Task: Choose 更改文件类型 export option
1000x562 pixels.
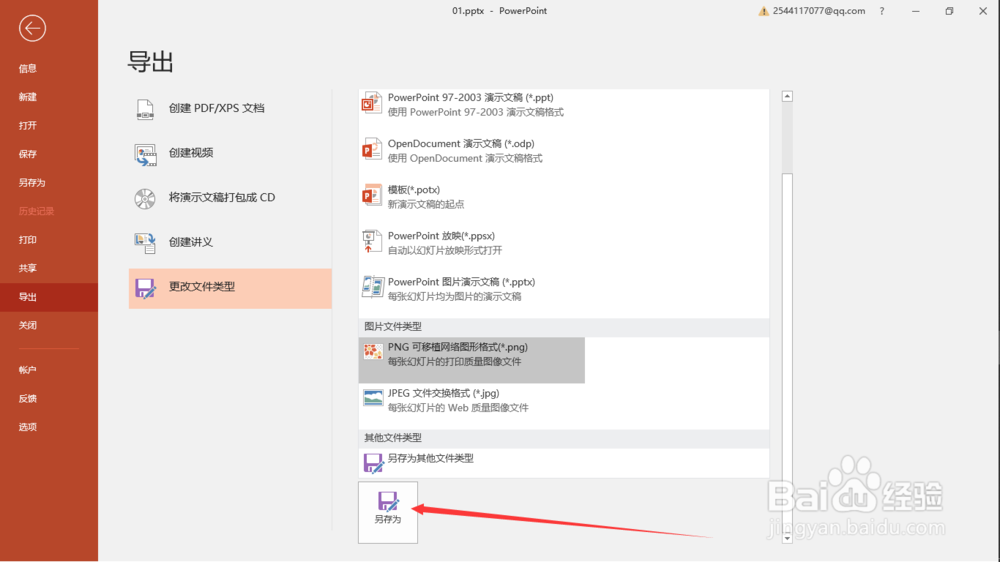Action: [x=230, y=288]
